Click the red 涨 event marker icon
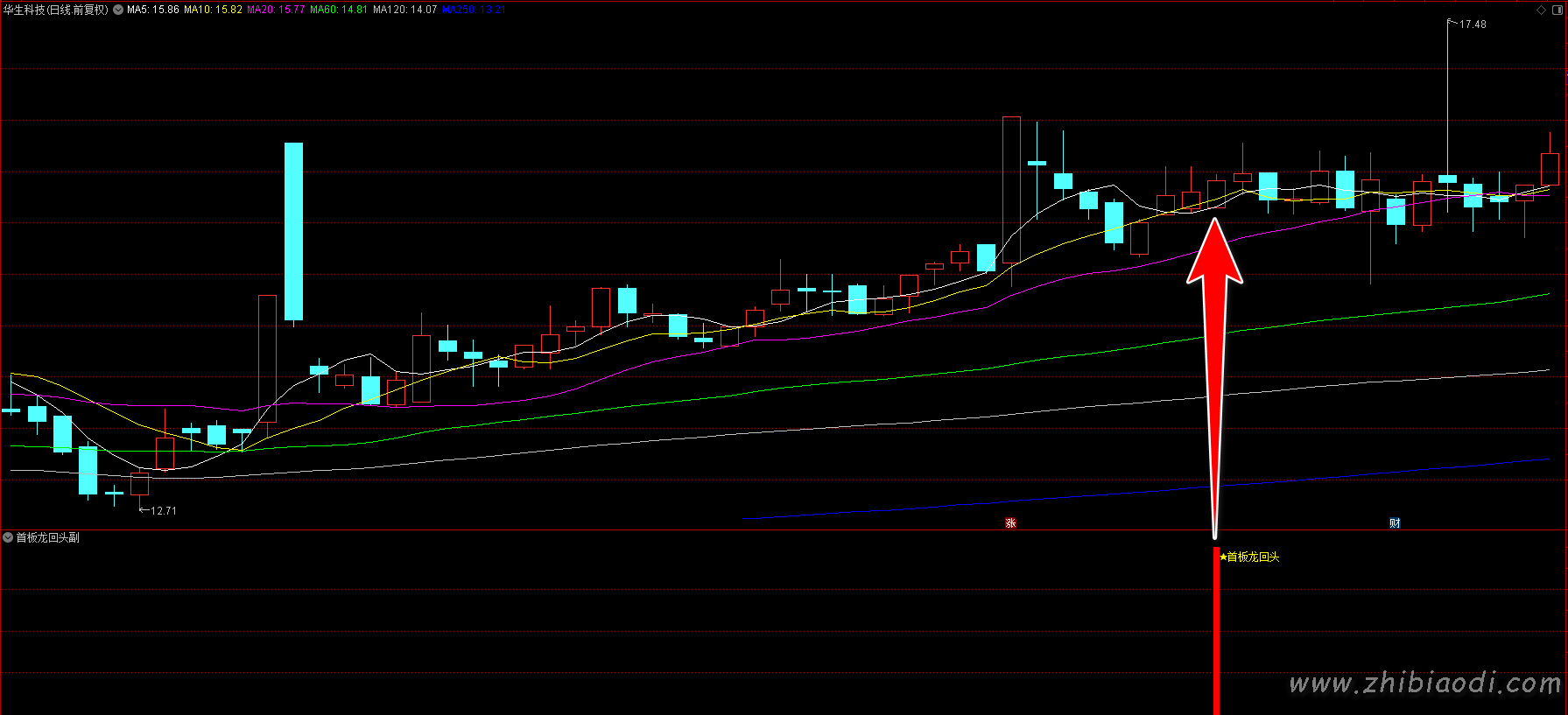 click(x=1010, y=523)
